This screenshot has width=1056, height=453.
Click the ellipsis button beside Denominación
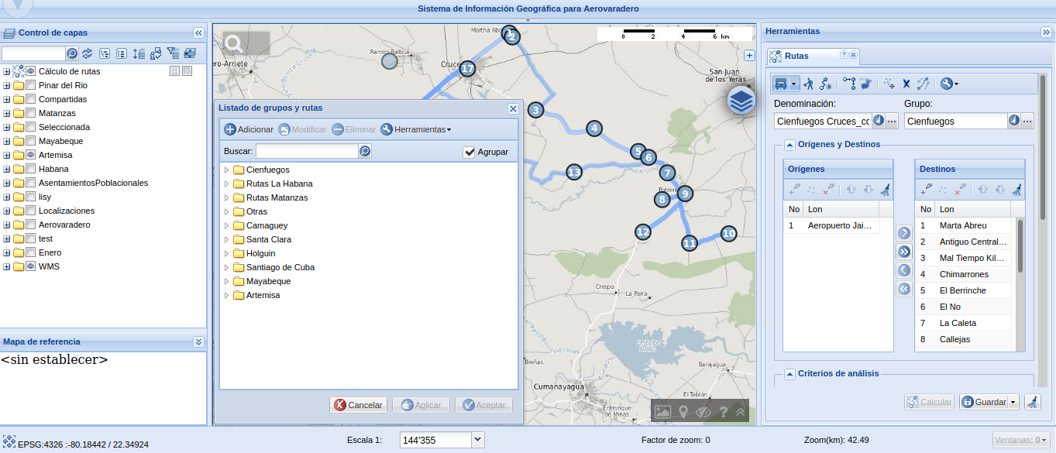[892, 121]
